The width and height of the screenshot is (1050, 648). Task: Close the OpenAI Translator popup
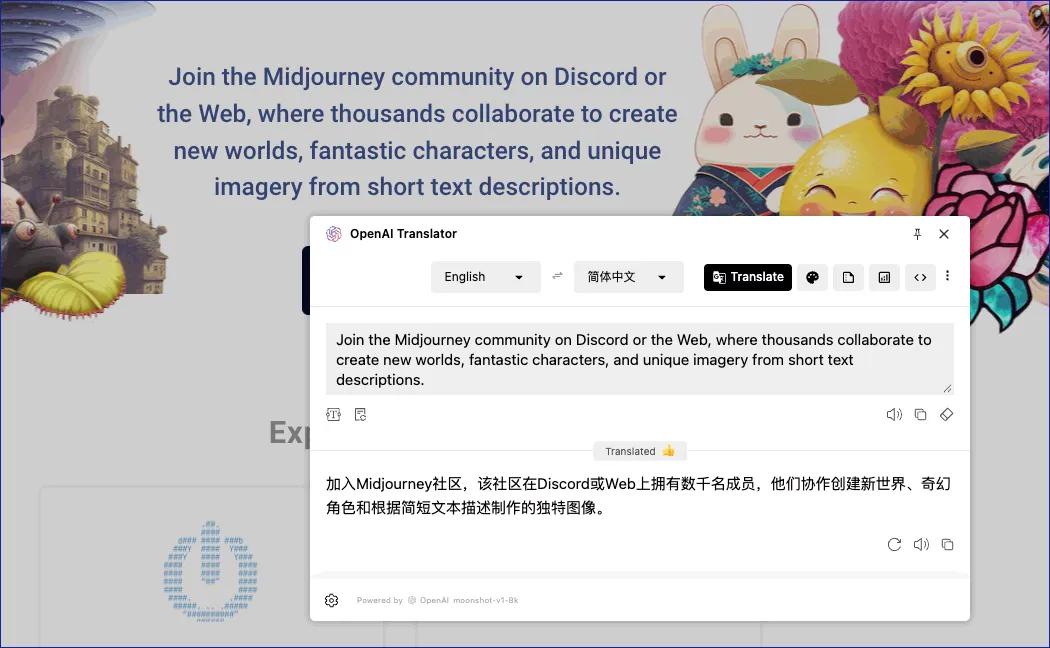pyautogui.click(x=944, y=234)
